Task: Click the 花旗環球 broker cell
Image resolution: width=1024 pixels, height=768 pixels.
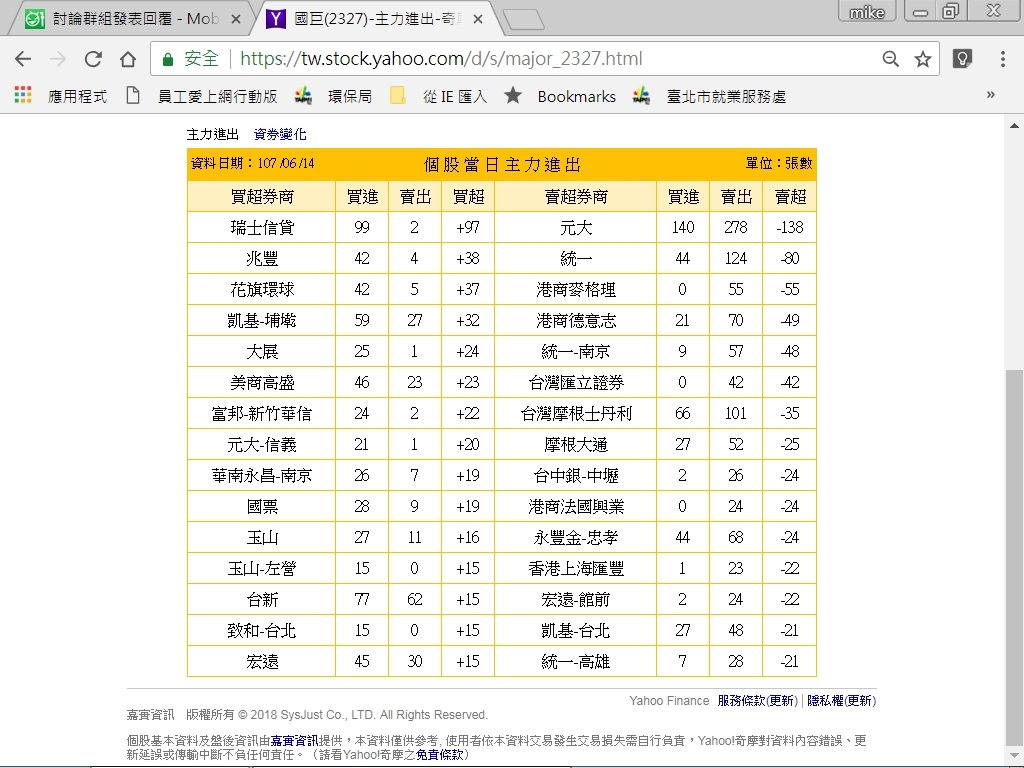Action: (x=262, y=289)
